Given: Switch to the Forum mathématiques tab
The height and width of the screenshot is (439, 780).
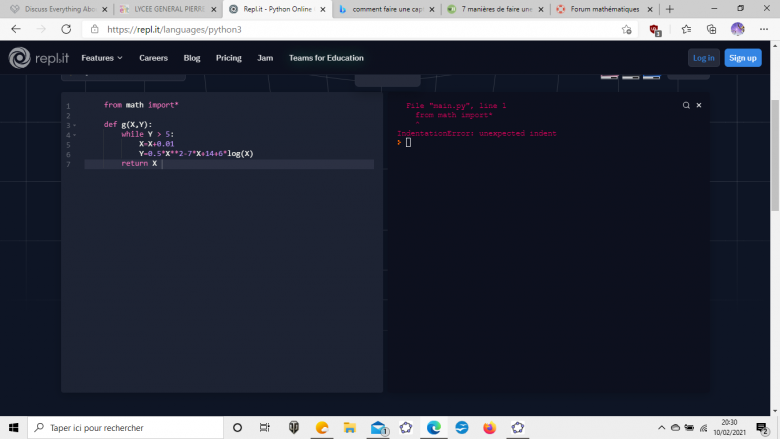Looking at the screenshot, I should pyautogui.click(x=604, y=9).
